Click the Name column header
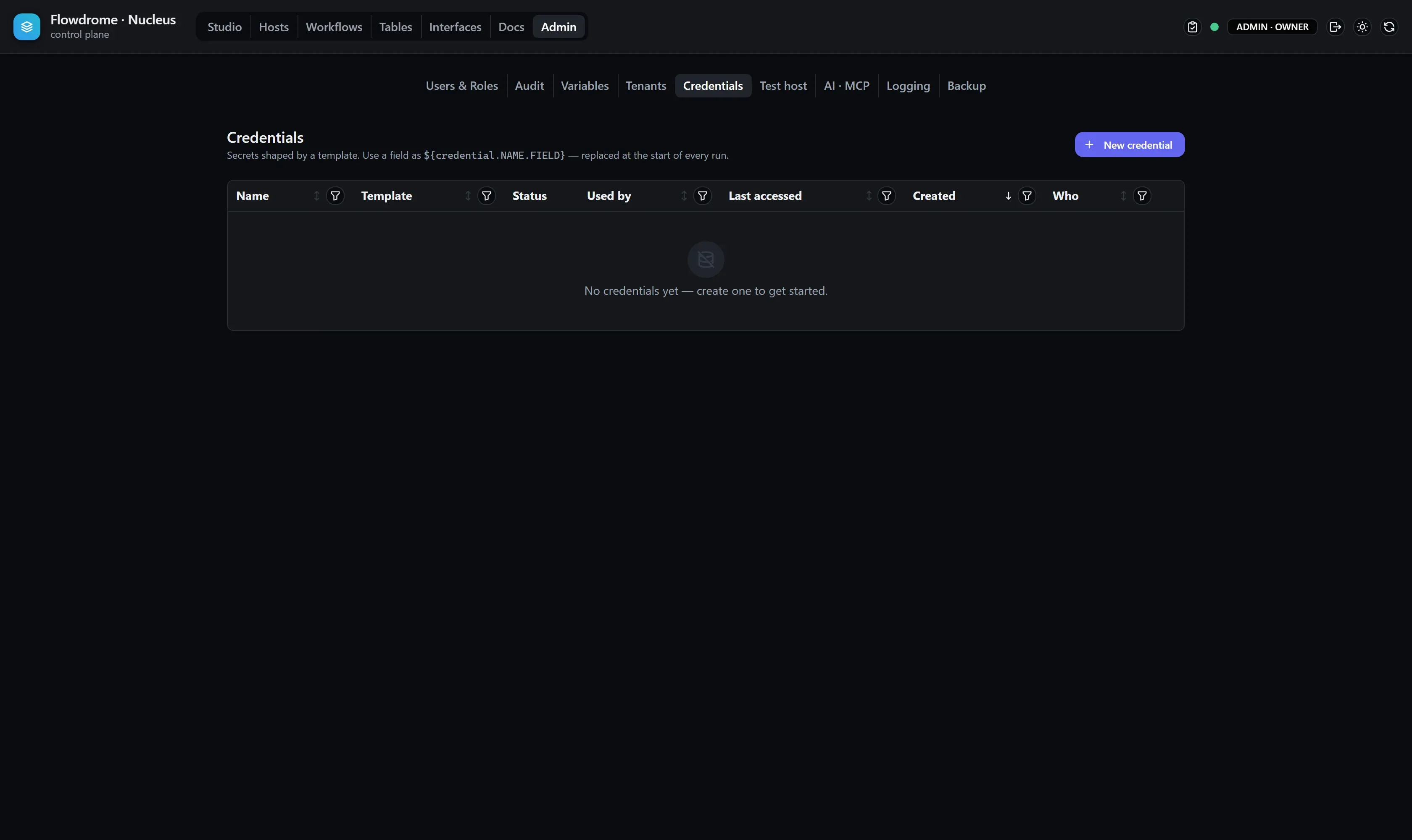This screenshot has height=840, width=1412. [x=253, y=196]
